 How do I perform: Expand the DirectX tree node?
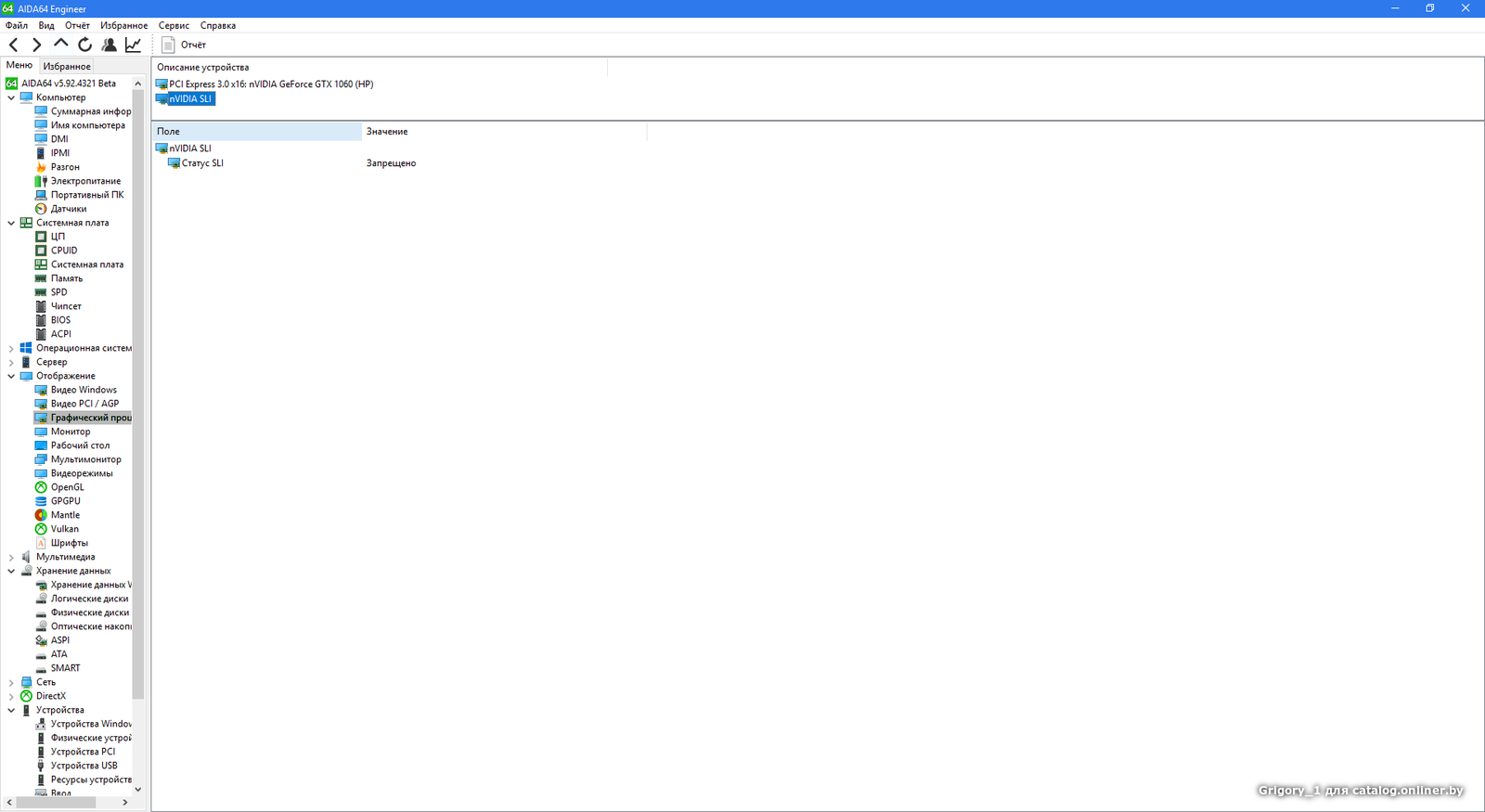[11, 696]
